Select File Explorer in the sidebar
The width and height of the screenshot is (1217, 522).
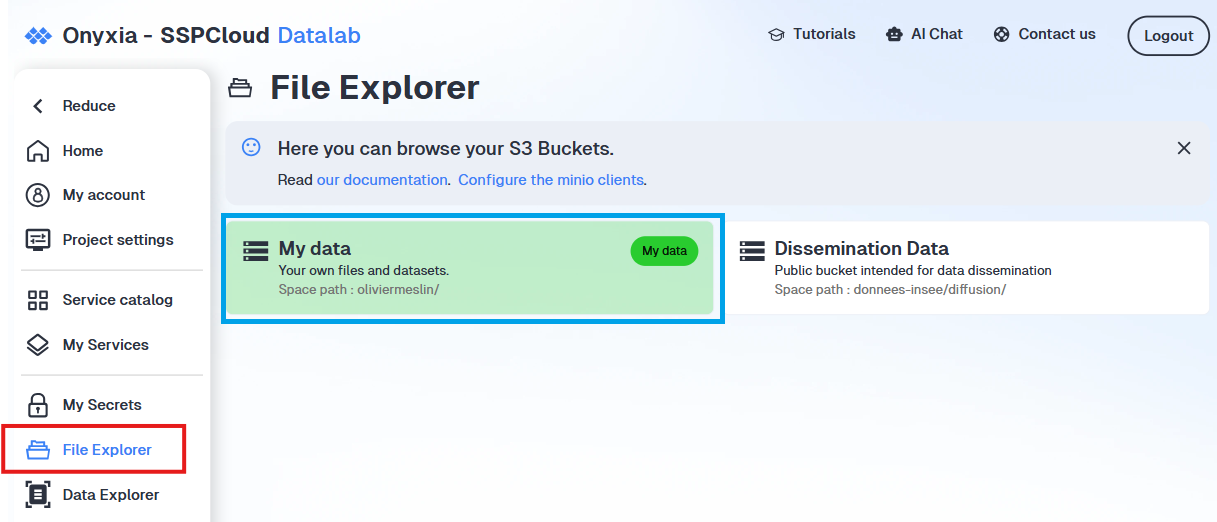93,450
